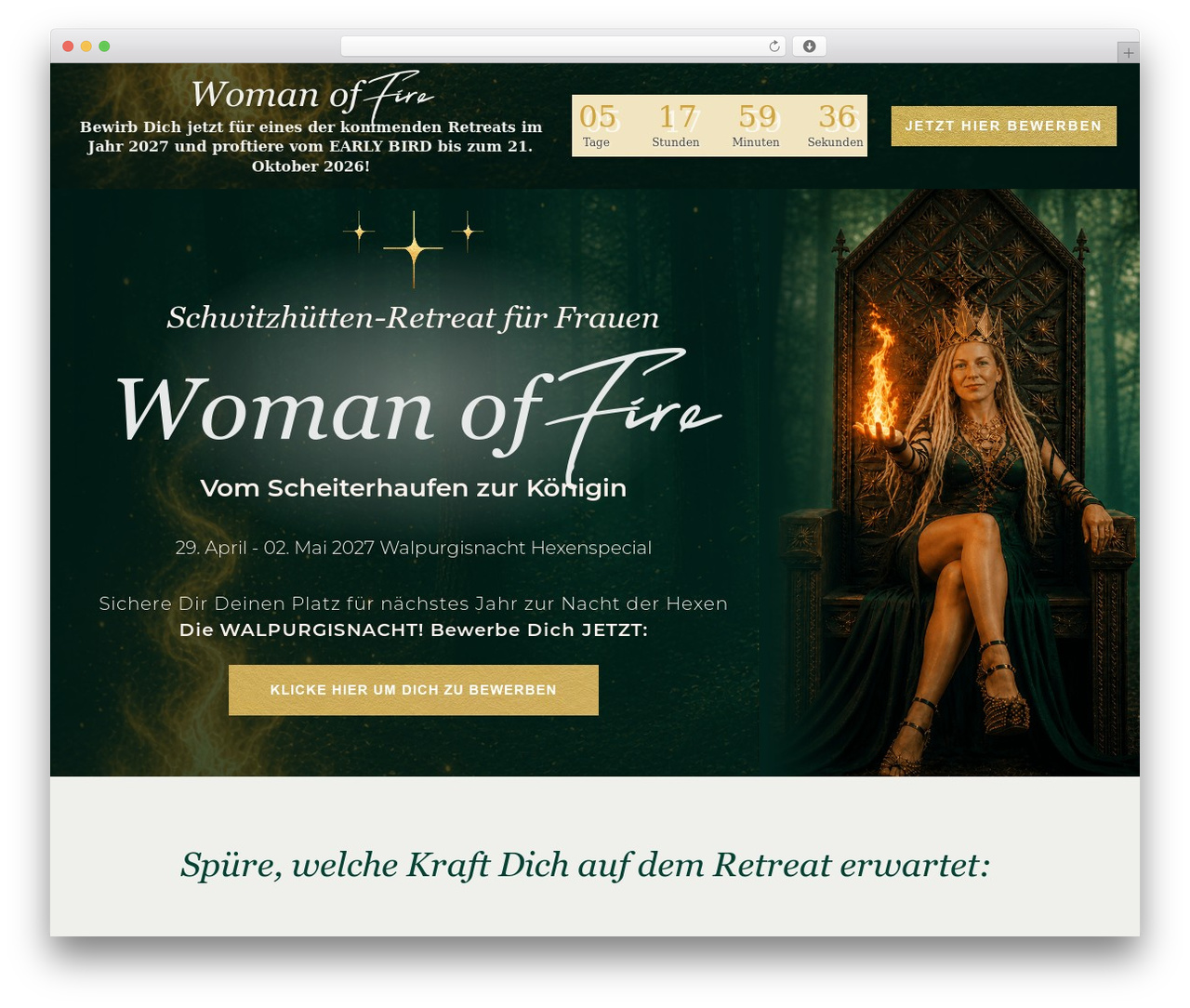Click the early bird announcement text in header
Viewport: 1190px width, 1008px height.
tap(311, 146)
